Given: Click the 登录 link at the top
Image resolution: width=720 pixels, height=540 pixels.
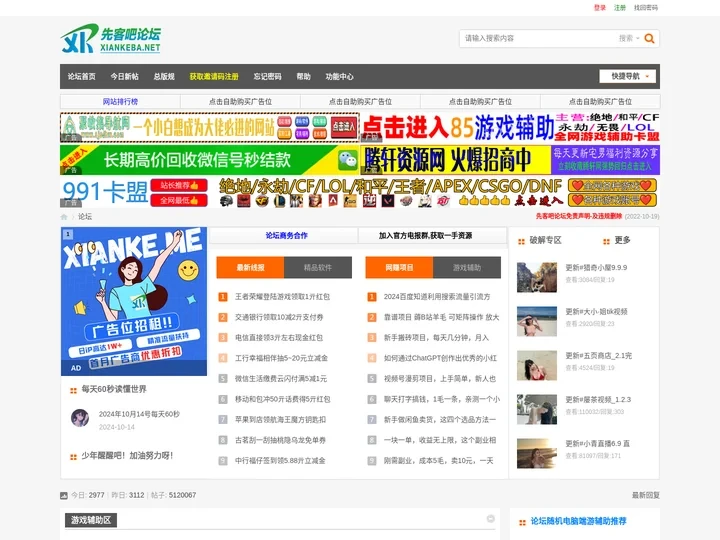Looking at the screenshot, I should (600, 8).
